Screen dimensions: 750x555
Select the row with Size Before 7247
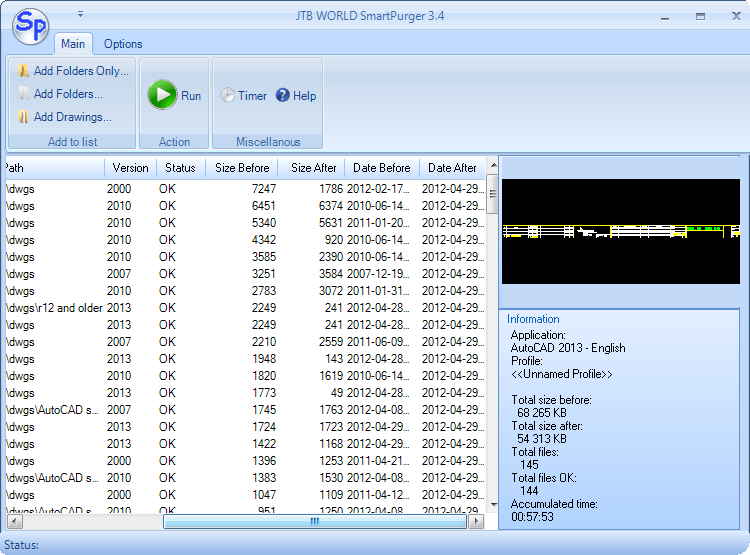click(246, 189)
